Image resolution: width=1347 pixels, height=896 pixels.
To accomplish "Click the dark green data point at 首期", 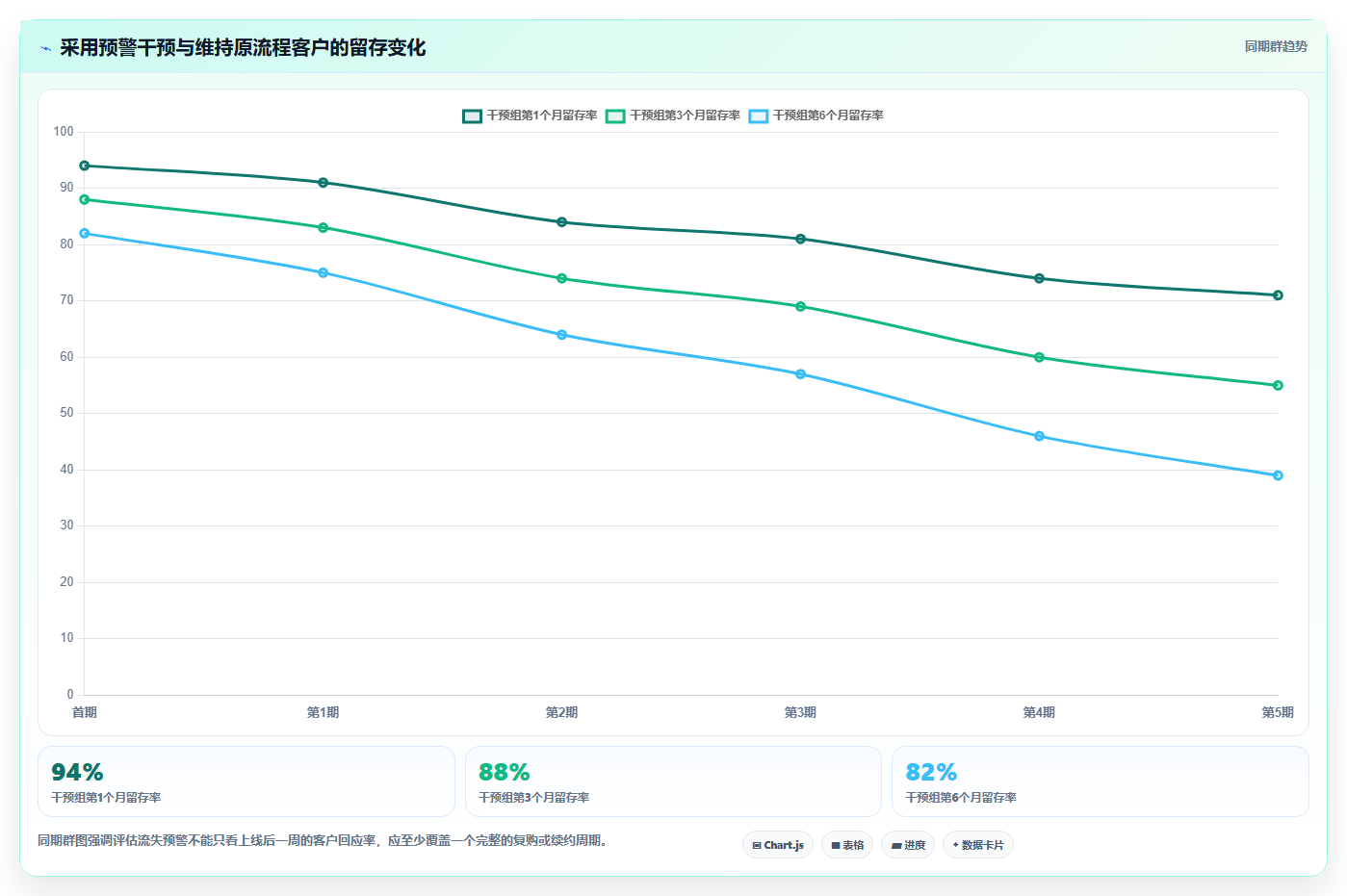I will point(85,166).
